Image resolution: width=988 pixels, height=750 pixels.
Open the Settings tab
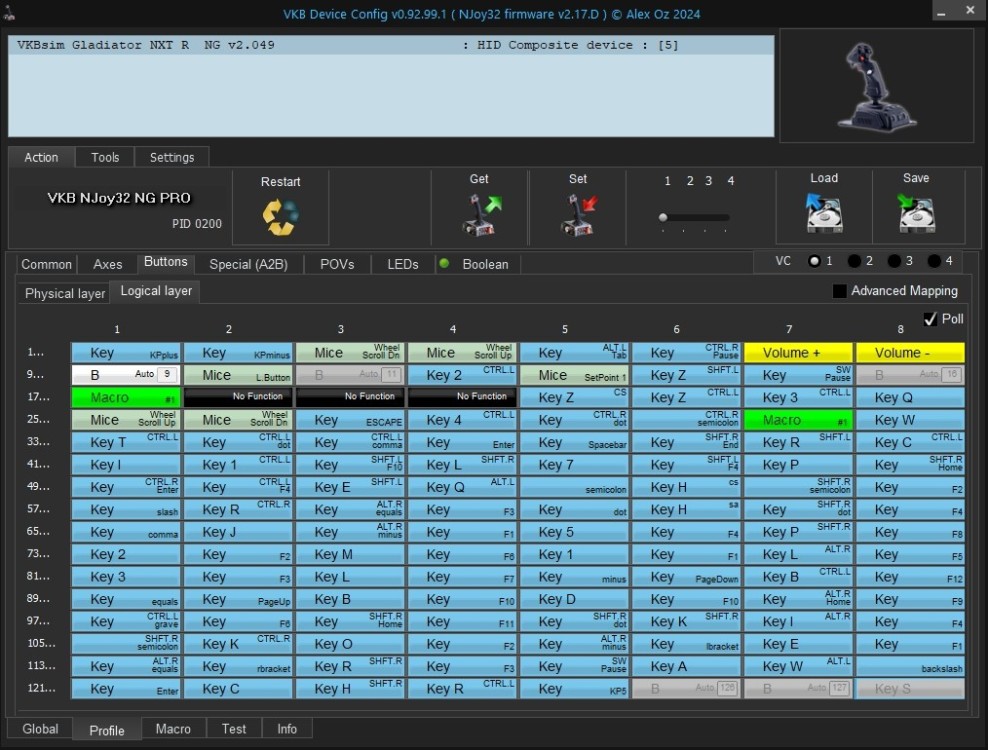(172, 157)
